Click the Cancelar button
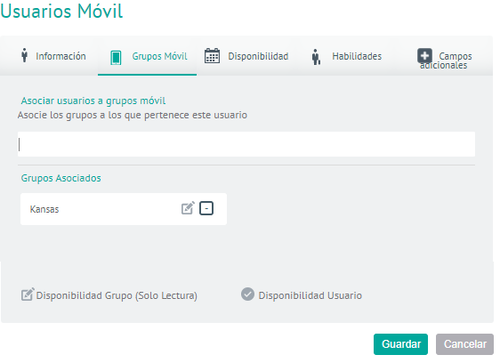500x363 pixels. 465,344
